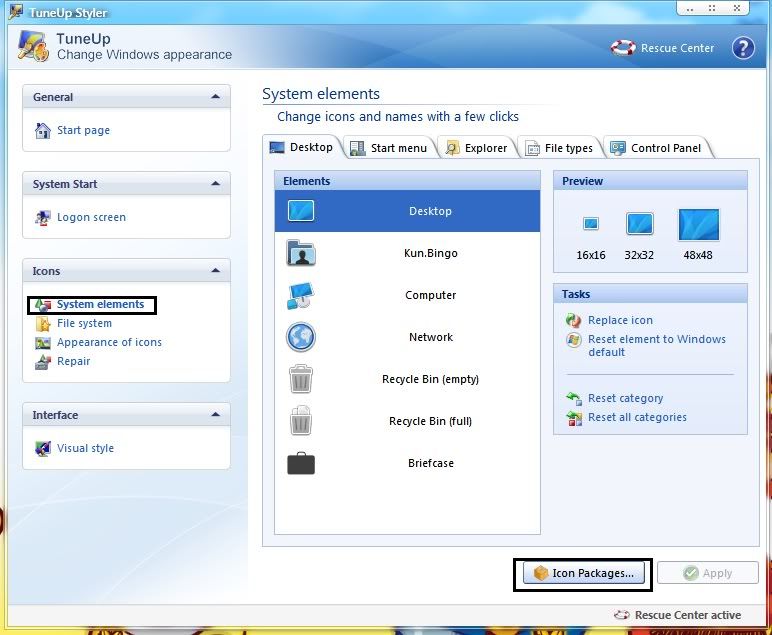
Task: Click the Reset all categories icon
Action: coord(574,418)
